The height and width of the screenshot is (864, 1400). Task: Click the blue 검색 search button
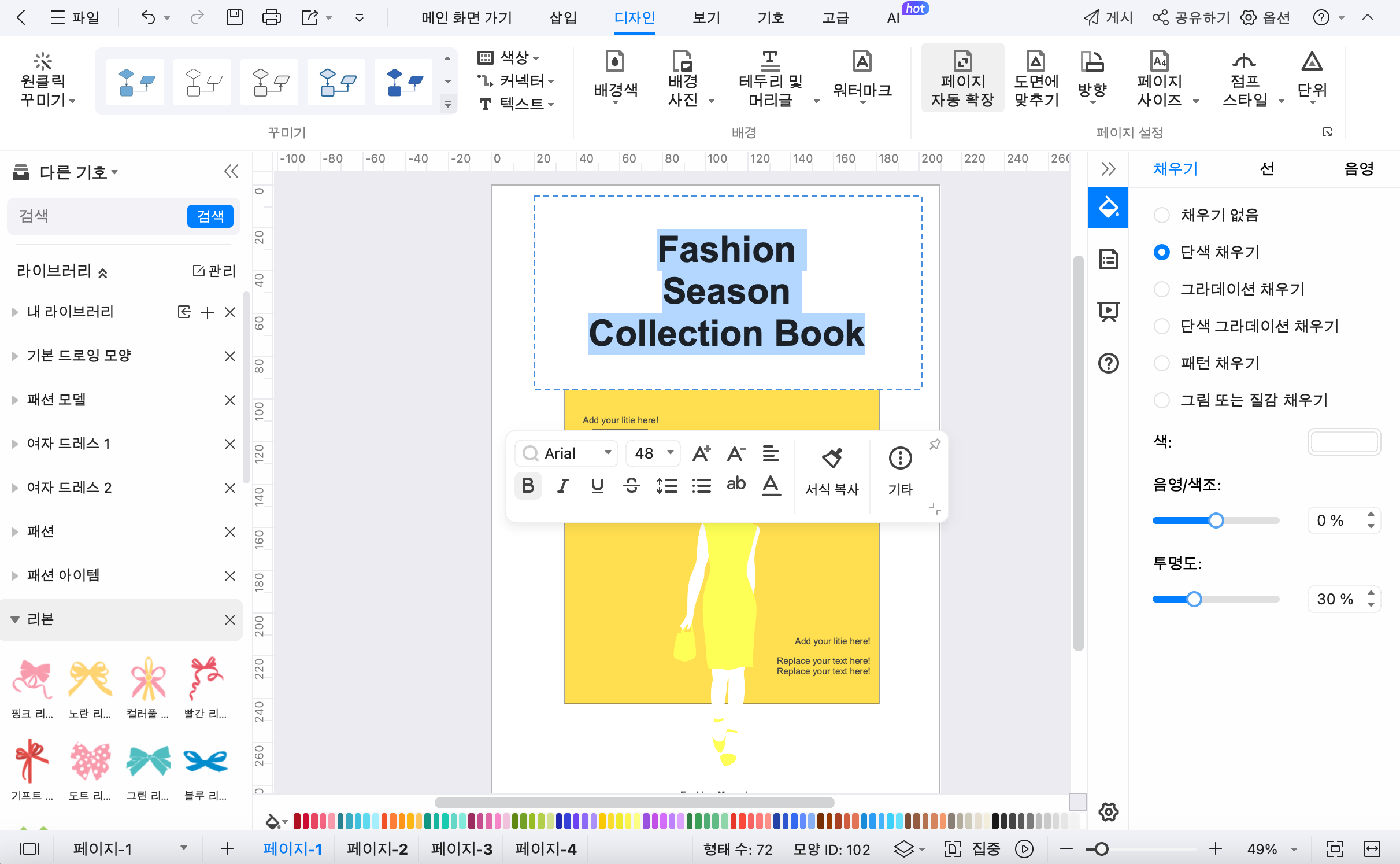point(210,216)
